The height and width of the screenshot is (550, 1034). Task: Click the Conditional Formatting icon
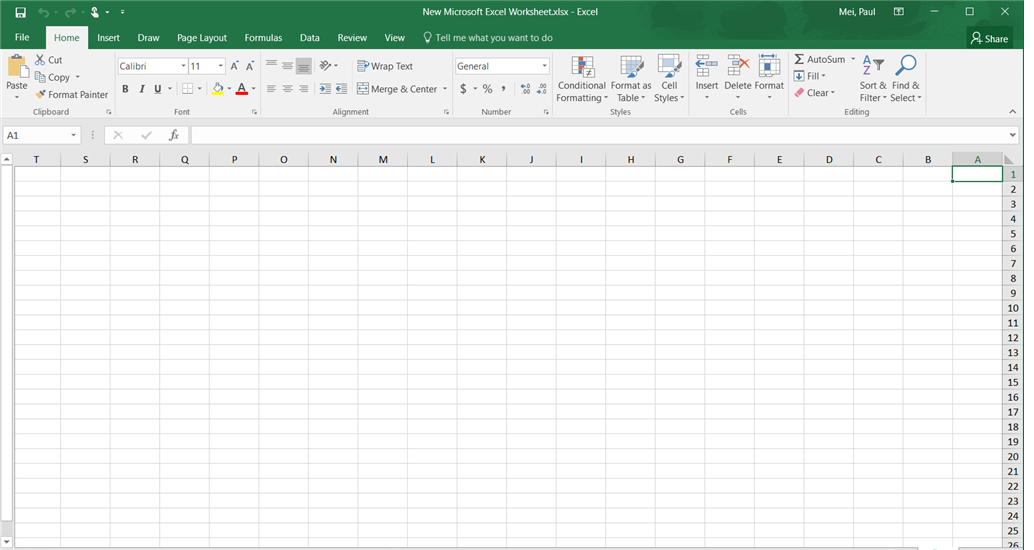tap(582, 67)
